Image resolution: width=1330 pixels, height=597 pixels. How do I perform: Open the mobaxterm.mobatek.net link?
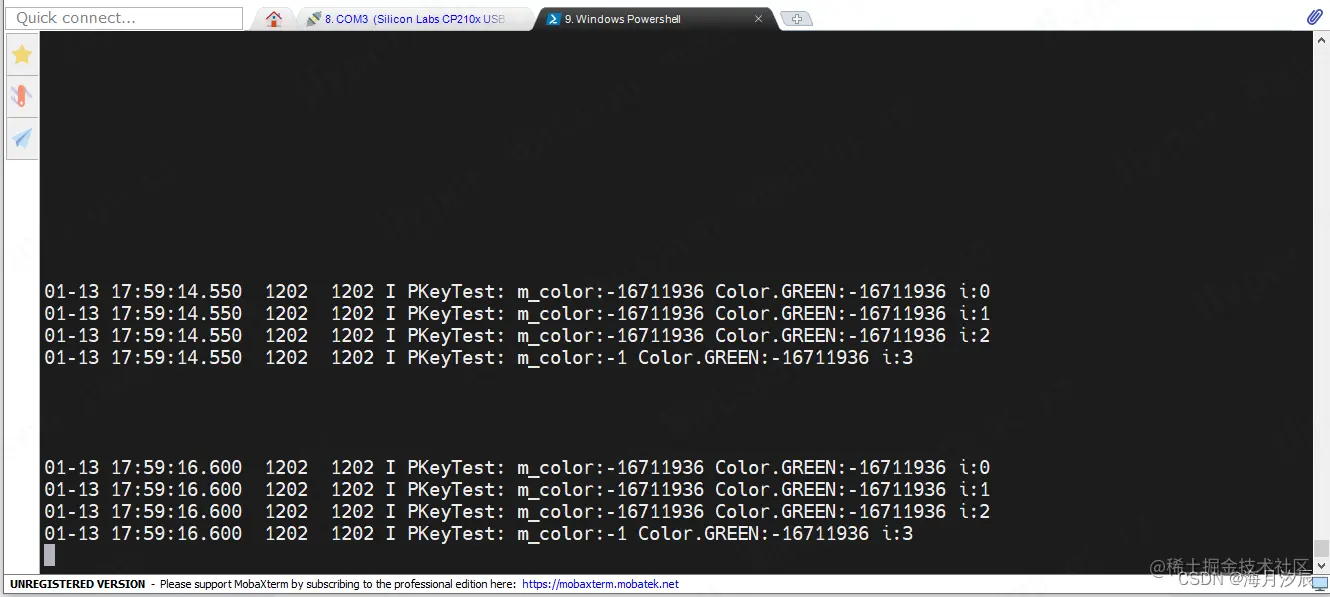coord(600,584)
